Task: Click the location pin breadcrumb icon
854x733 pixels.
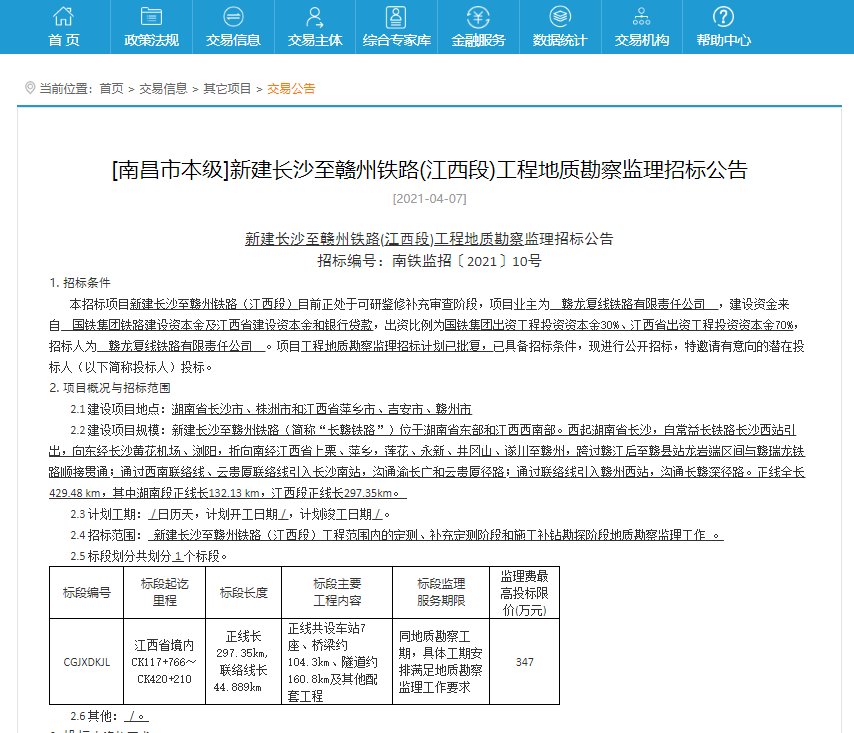Action: [30, 88]
